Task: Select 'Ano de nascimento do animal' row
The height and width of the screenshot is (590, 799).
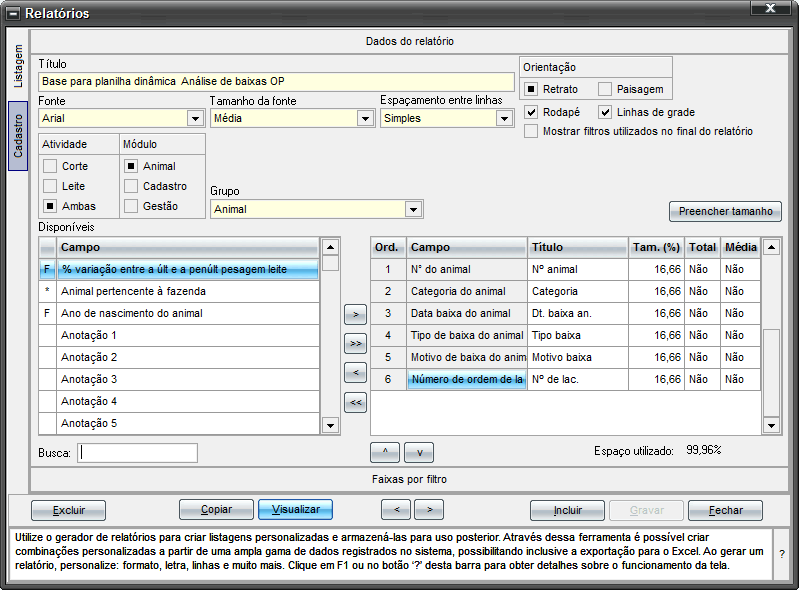Action: pos(179,313)
